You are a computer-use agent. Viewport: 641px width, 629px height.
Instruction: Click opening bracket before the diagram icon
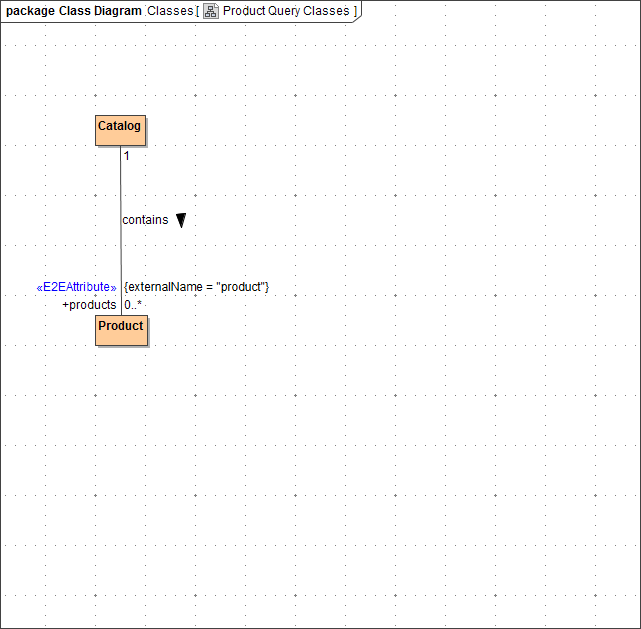[197, 11]
